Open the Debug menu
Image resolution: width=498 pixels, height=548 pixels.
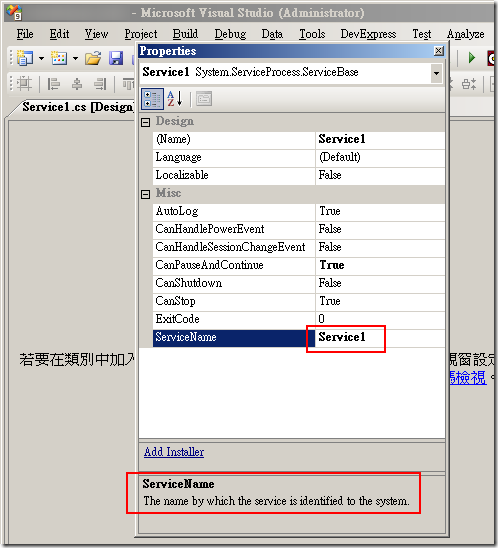point(230,34)
